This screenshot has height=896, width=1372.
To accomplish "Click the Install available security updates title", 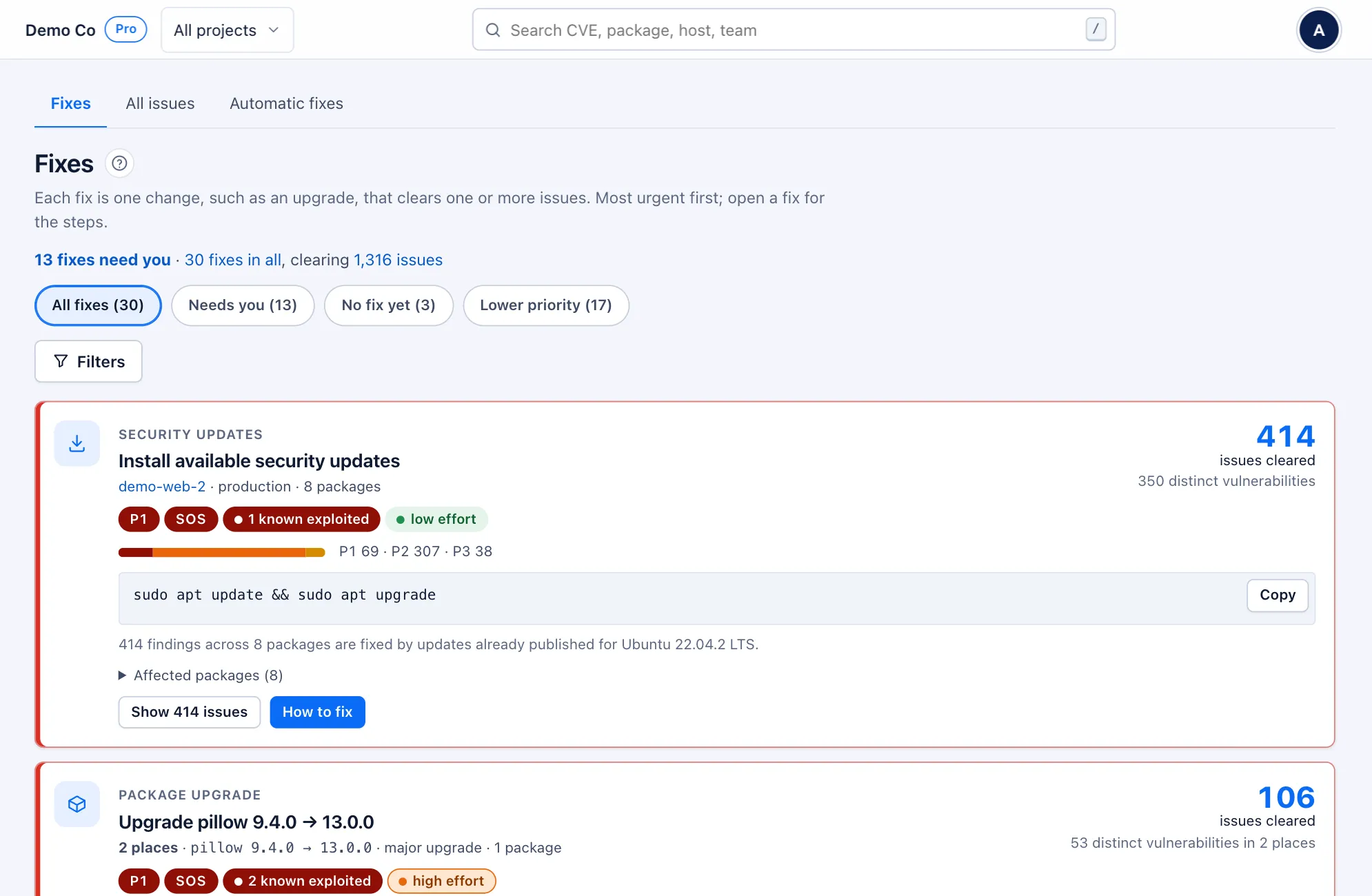I will pos(259,461).
